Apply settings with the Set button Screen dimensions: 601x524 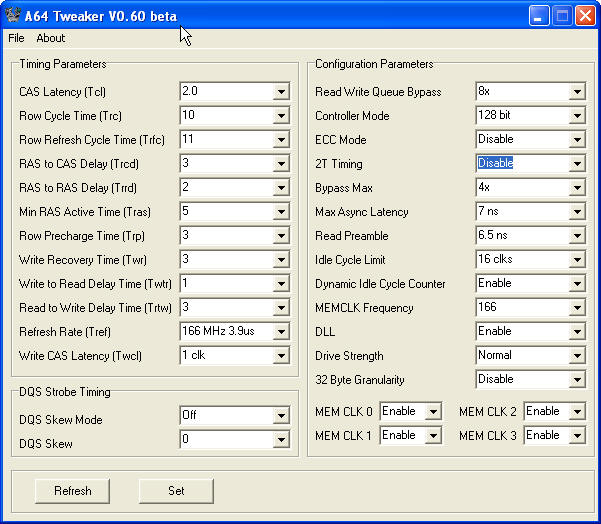pyautogui.click(x=176, y=491)
